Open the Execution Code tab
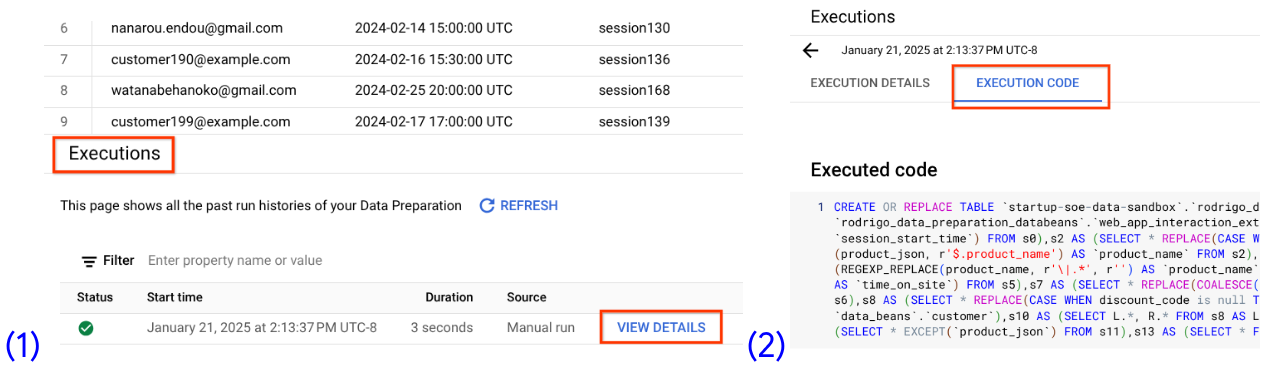The height and width of the screenshot is (380, 1281). [x=1028, y=83]
